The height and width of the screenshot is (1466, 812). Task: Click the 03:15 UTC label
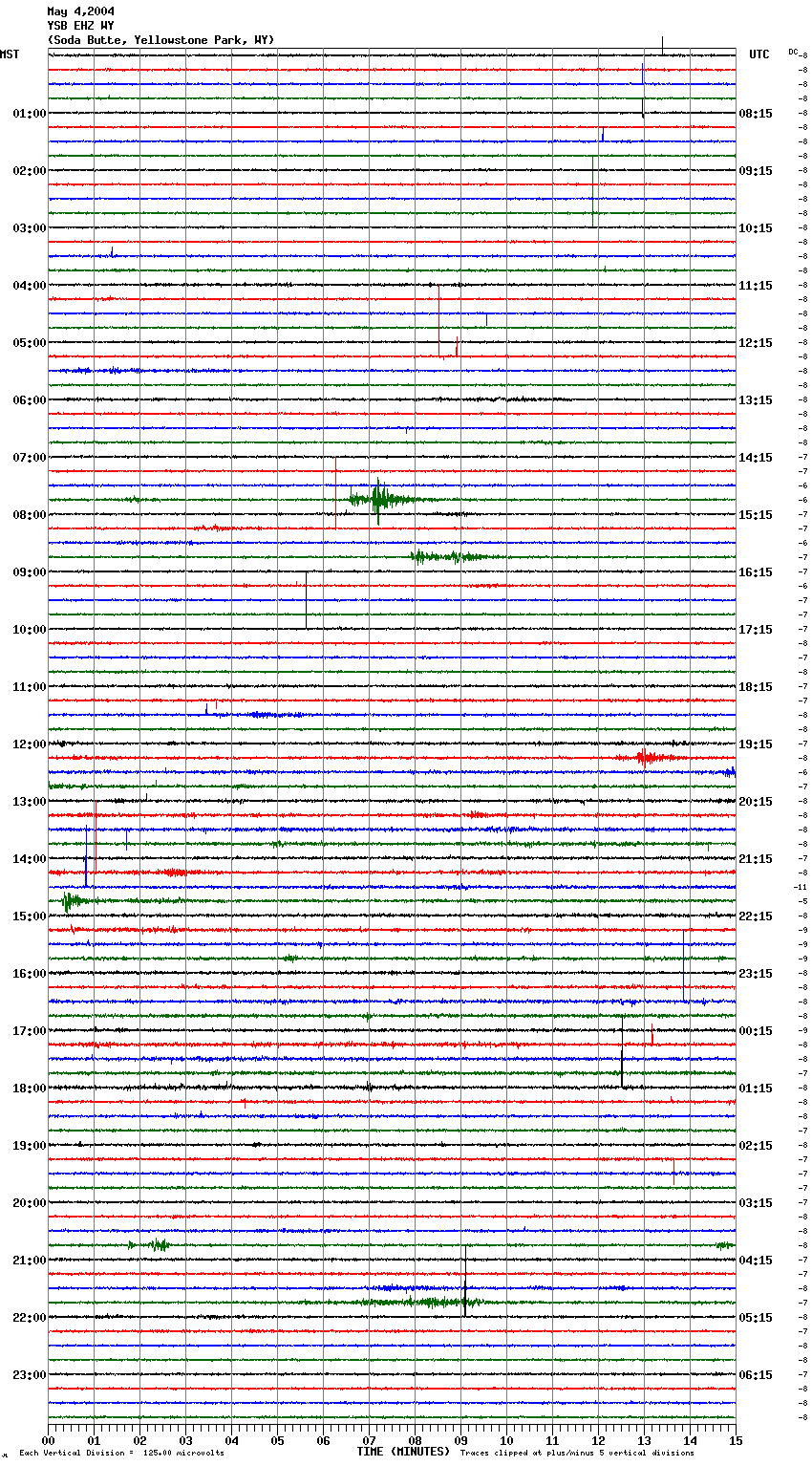(756, 1203)
